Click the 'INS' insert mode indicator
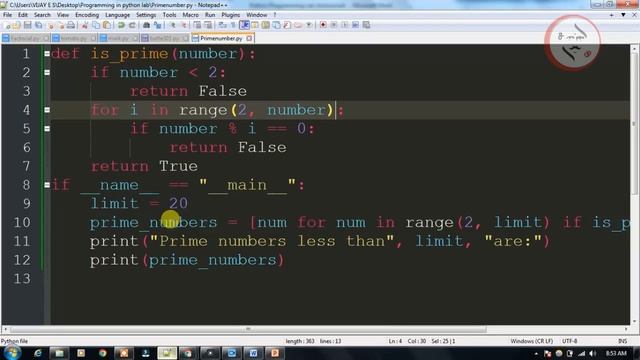Screen dimensions: 640x360 click(622, 341)
